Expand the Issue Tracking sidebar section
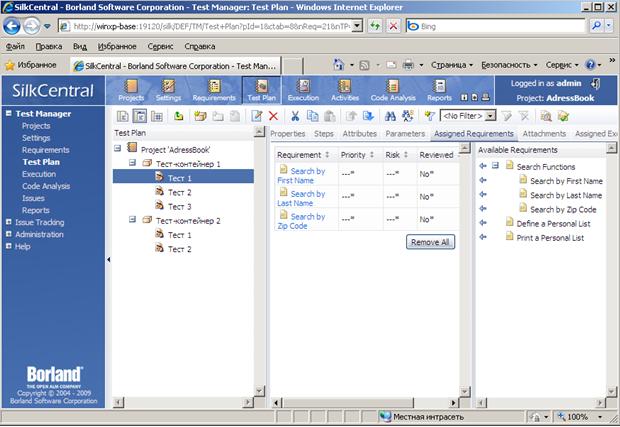Viewport: 620px width, 427px height. (x=8, y=222)
